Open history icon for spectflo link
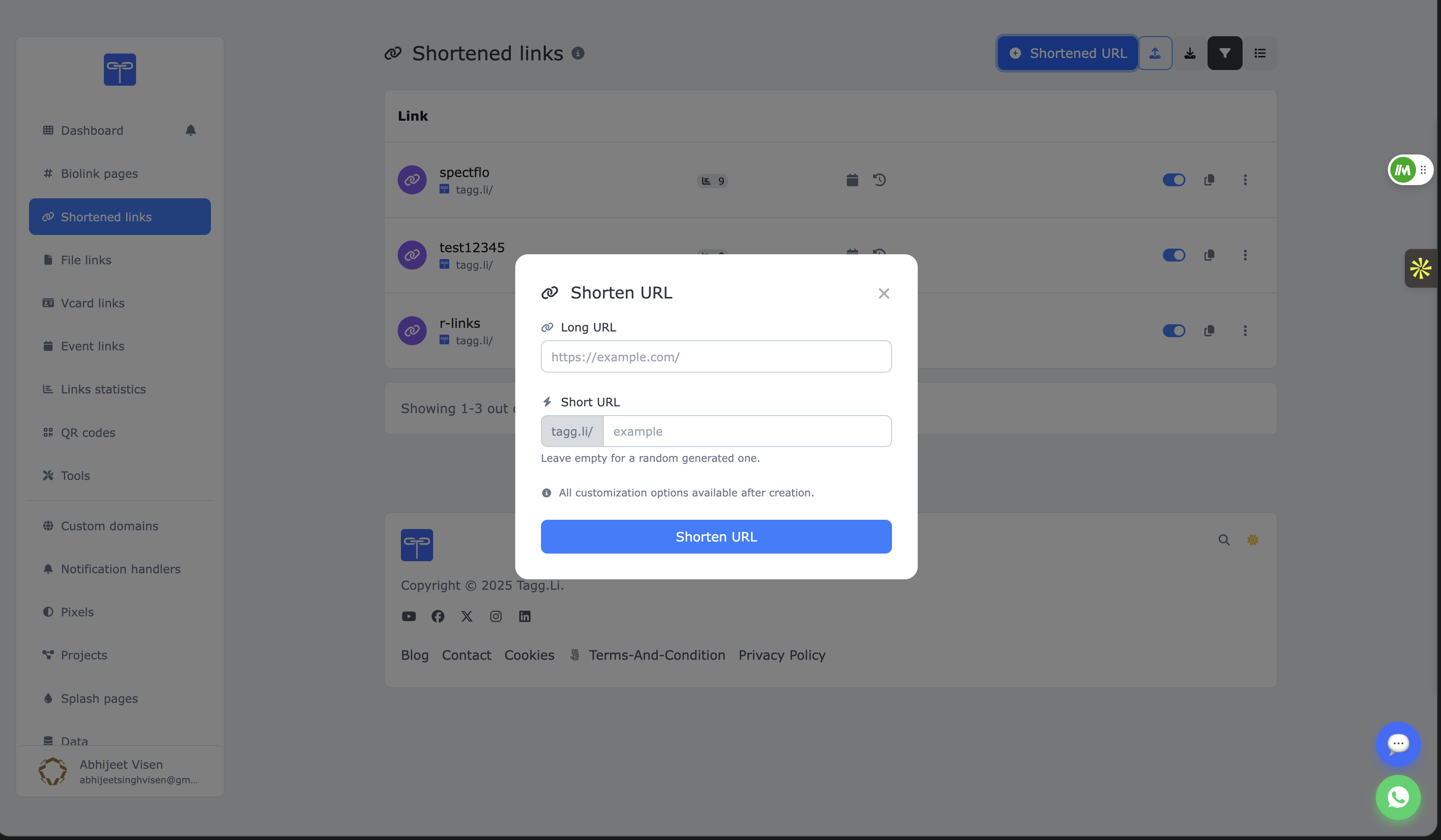 click(880, 179)
